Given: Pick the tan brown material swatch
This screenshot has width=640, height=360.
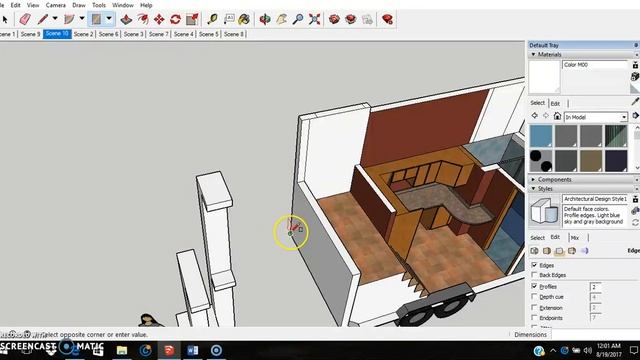Looking at the screenshot, I should 591,161.
